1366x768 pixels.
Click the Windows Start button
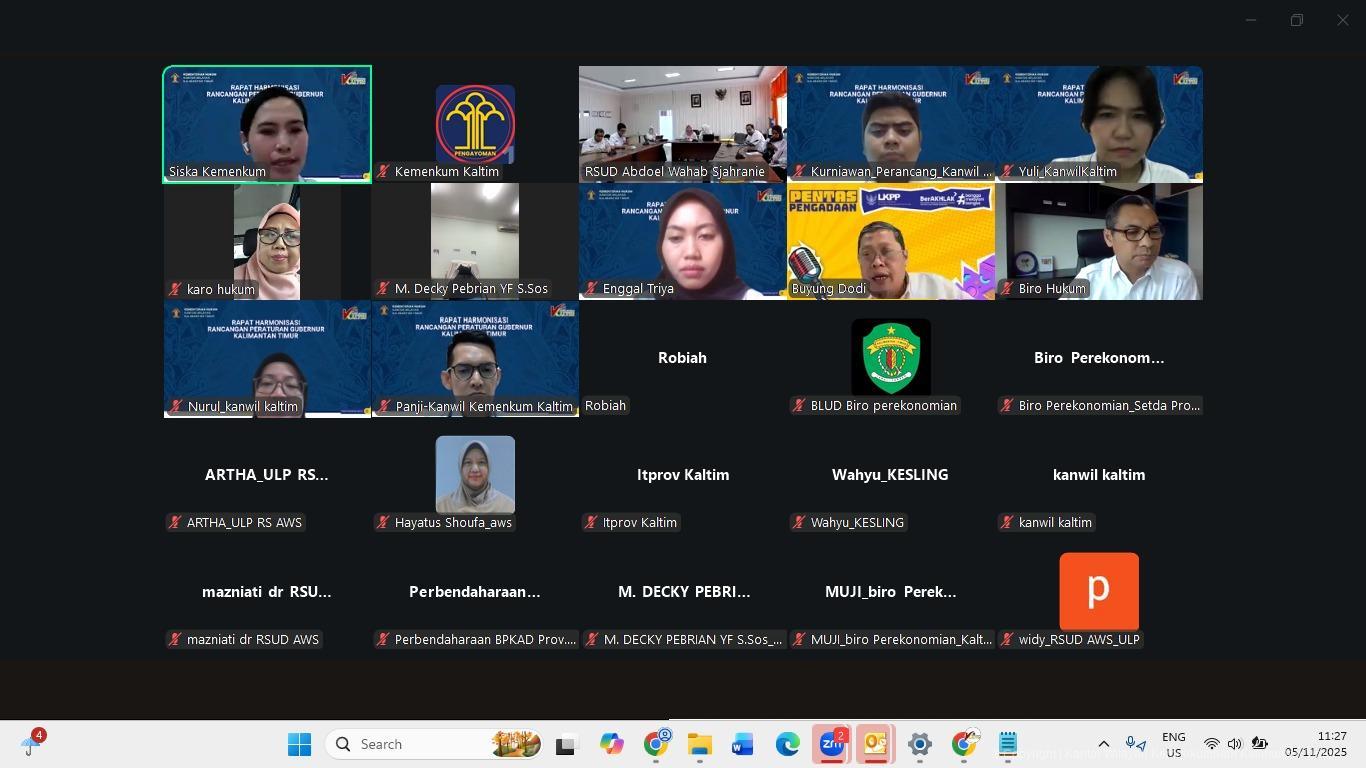tap(299, 744)
